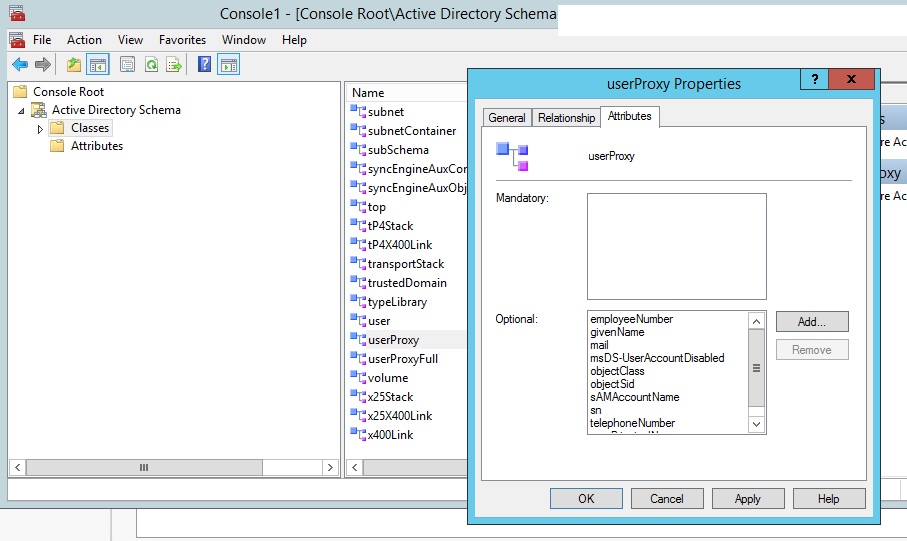Select employeeNumber in Optional list
This screenshot has height=541, width=907.
click(x=631, y=319)
